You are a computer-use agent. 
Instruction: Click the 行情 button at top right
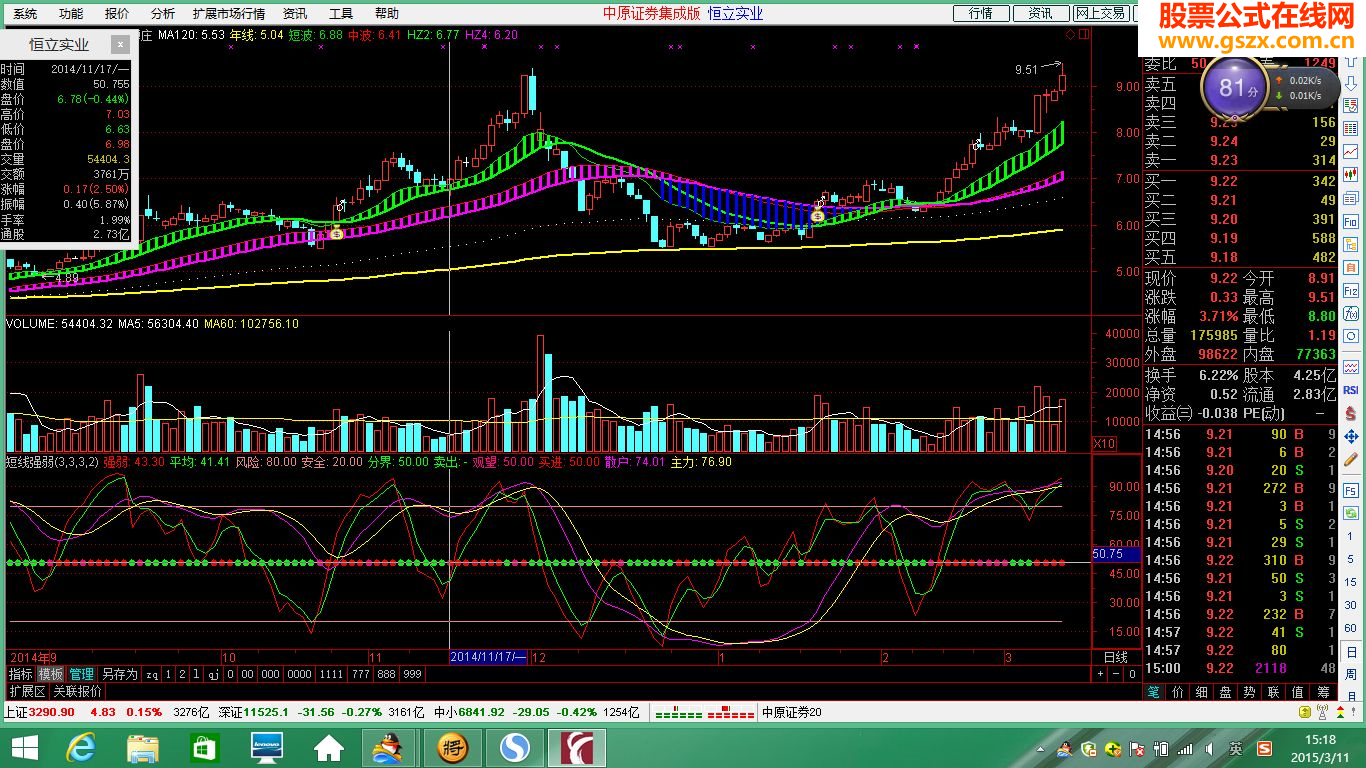pyautogui.click(x=981, y=13)
